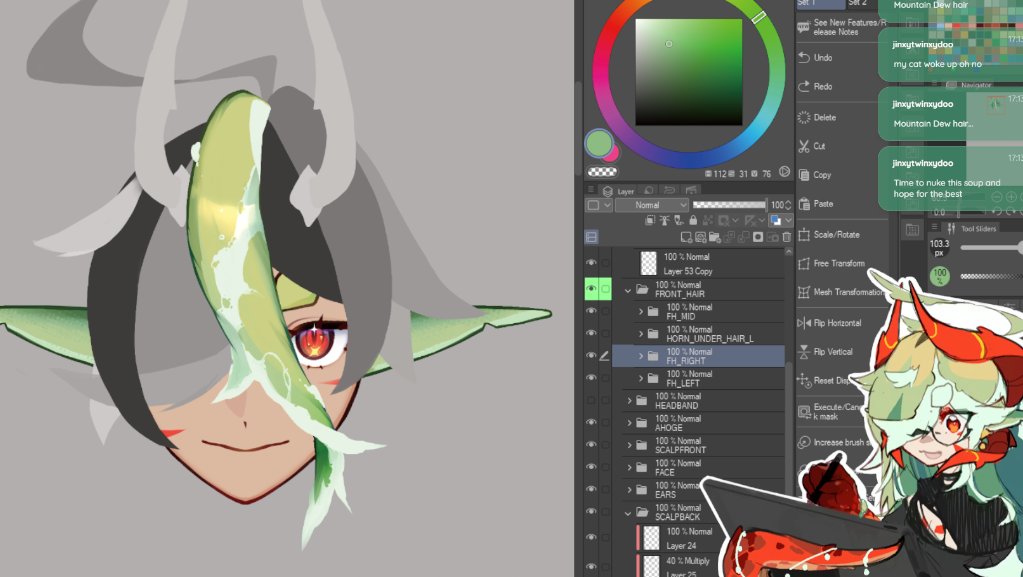This screenshot has width=1023, height=577.
Task: Click the Merge with Layer Below icon
Action: [x=743, y=237]
